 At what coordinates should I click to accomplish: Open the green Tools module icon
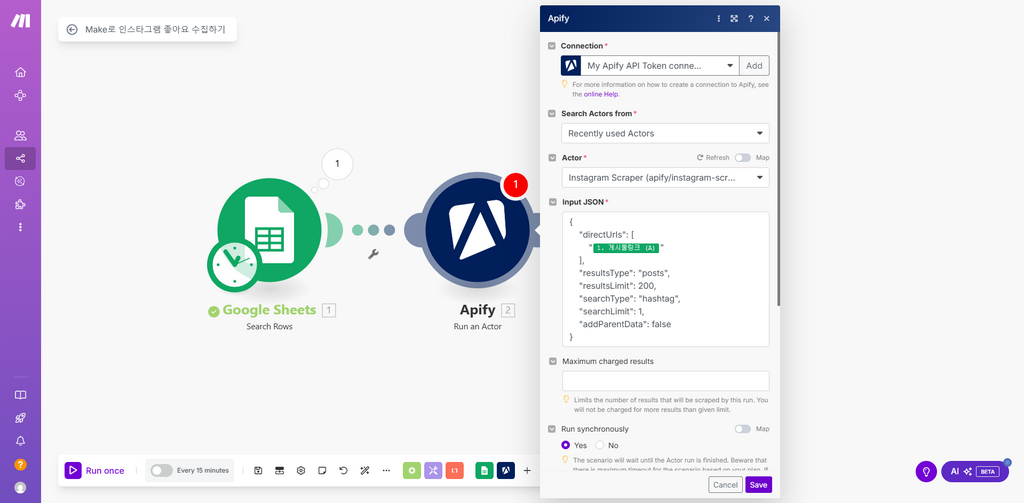(x=412, y=470)
